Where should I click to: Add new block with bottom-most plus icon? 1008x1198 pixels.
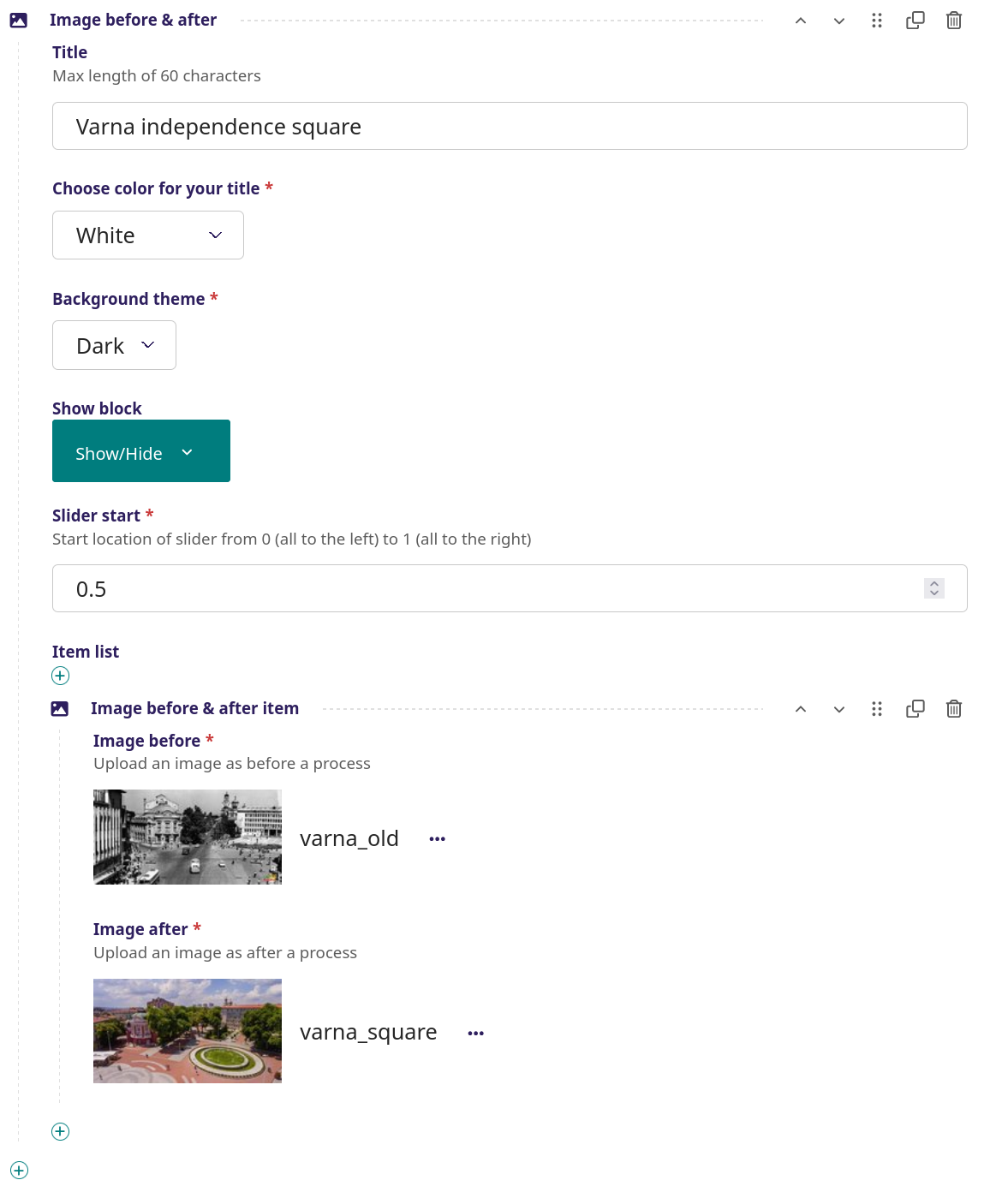pos(20,1171)
